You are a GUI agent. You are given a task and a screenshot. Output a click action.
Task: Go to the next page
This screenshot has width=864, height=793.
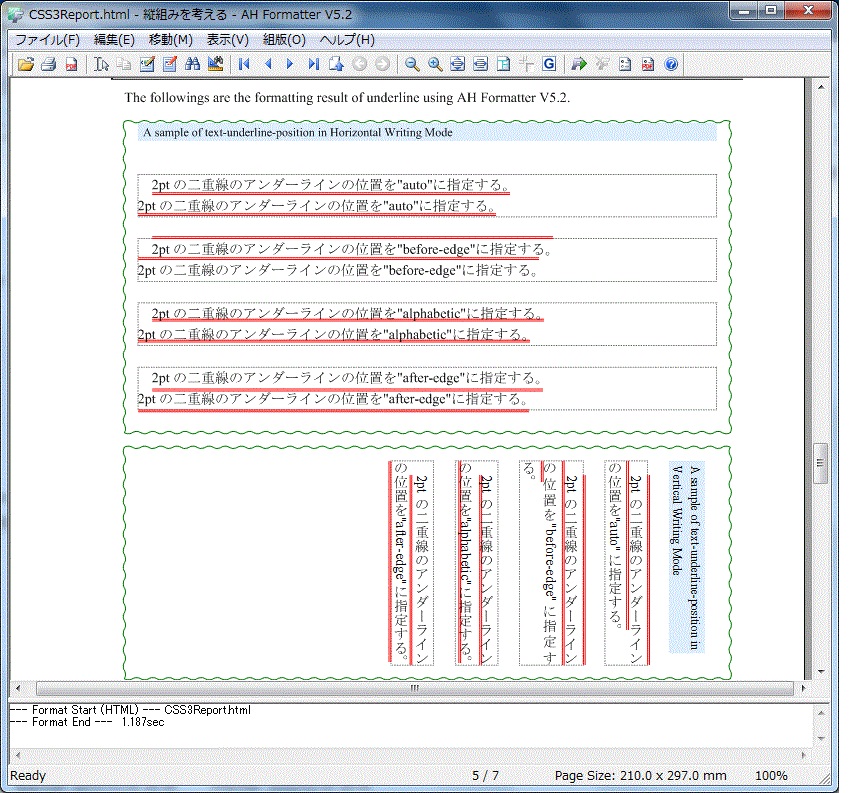290,65
